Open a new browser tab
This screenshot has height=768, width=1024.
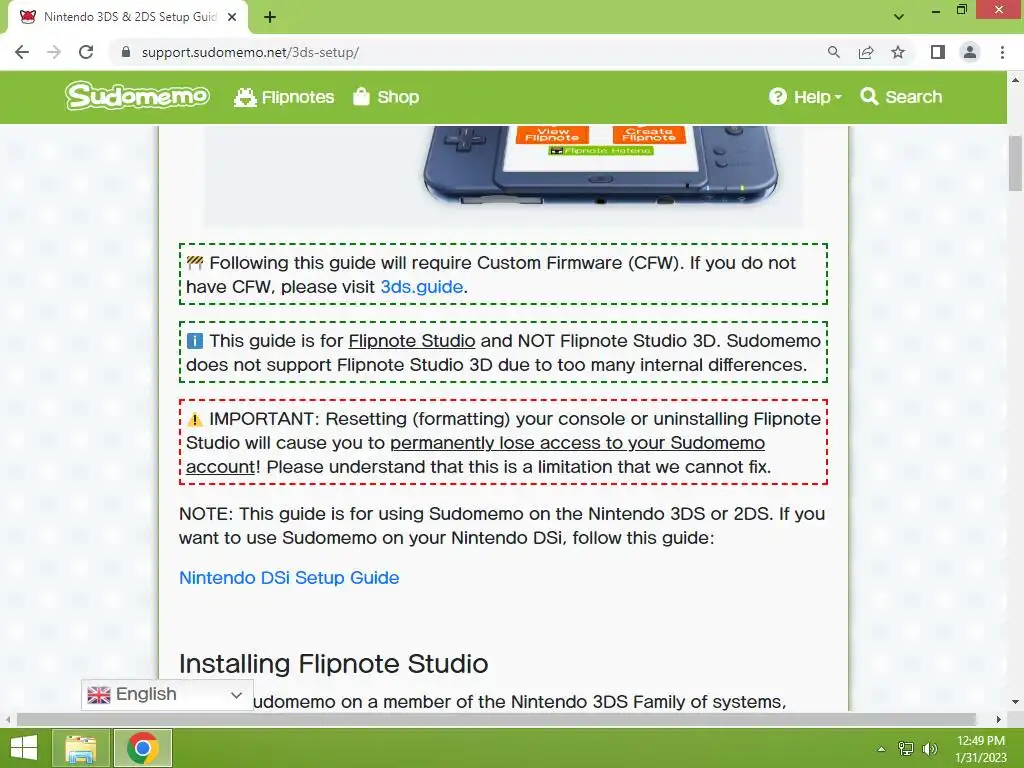click(270, 17)
